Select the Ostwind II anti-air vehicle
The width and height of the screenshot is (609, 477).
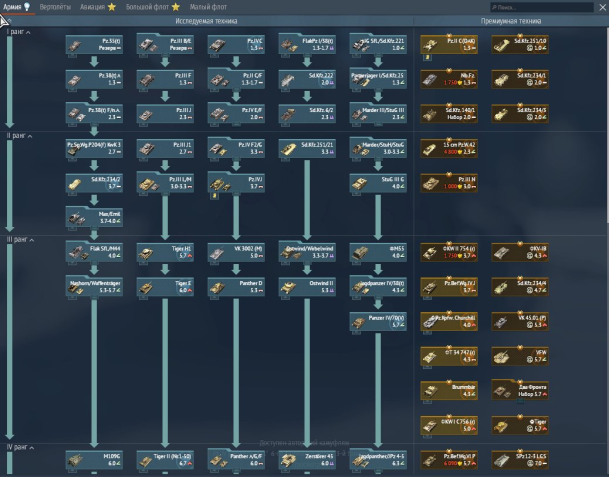[307, 287]
